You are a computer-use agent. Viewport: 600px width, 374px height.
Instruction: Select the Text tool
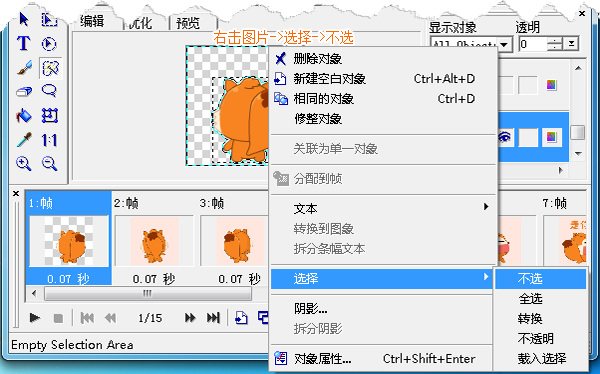(x=24, y=43)
